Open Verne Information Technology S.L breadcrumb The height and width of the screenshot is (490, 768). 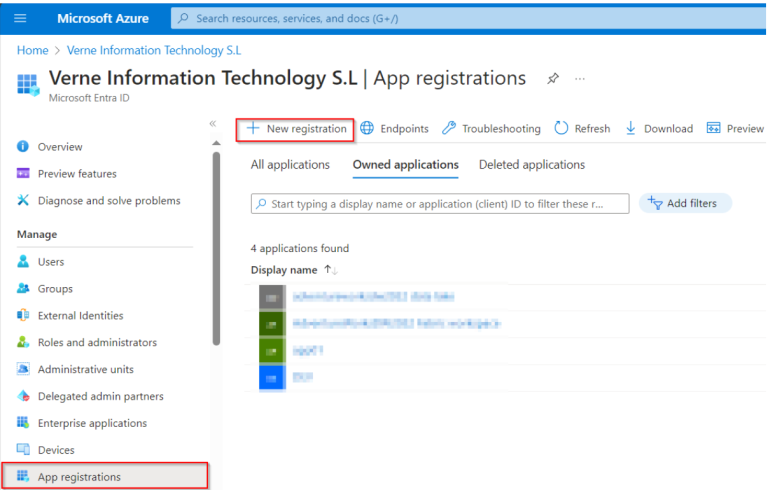(x=154, y=50)
